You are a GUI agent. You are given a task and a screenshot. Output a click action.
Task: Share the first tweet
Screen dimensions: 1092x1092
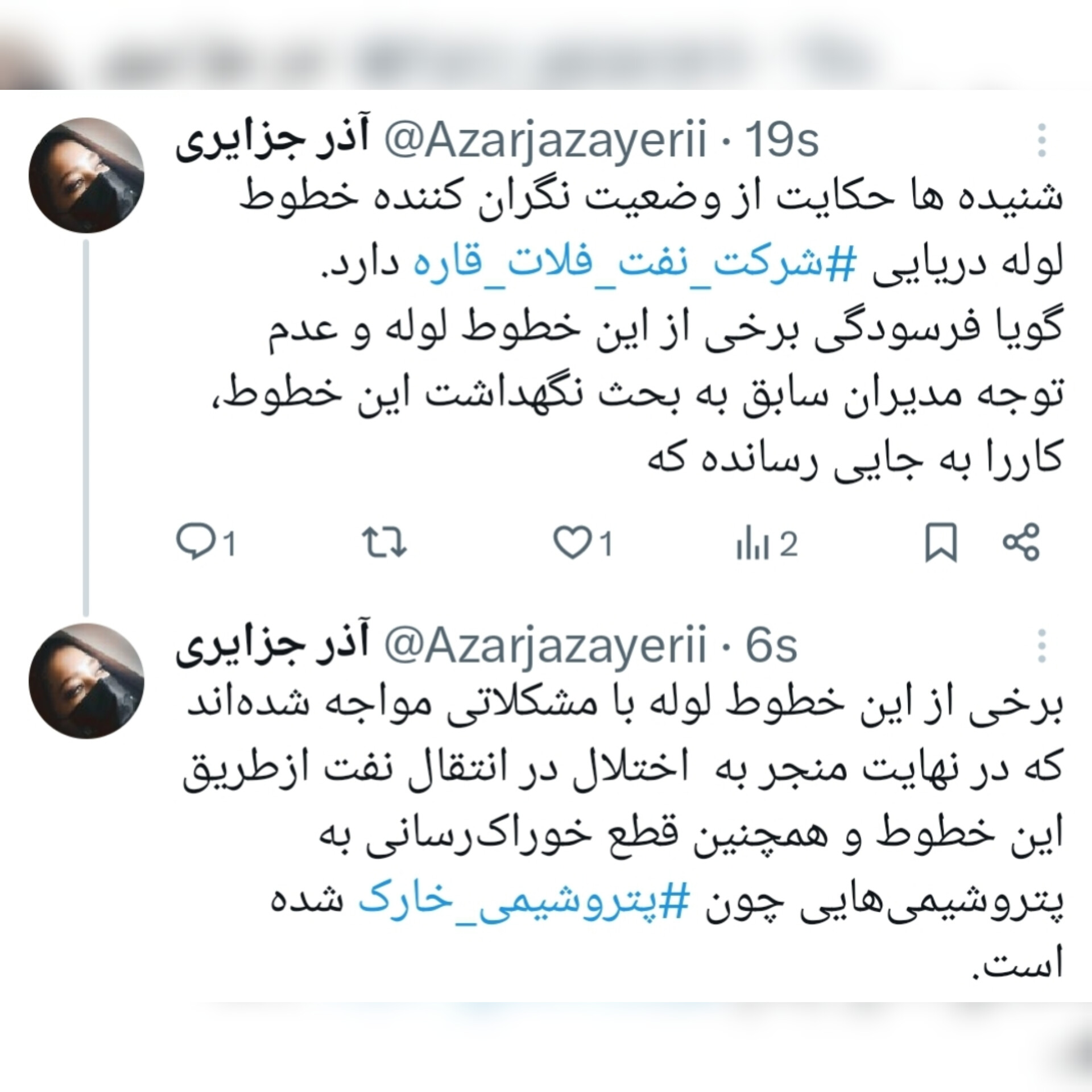pyautogui.click(x=1021, y=542)
